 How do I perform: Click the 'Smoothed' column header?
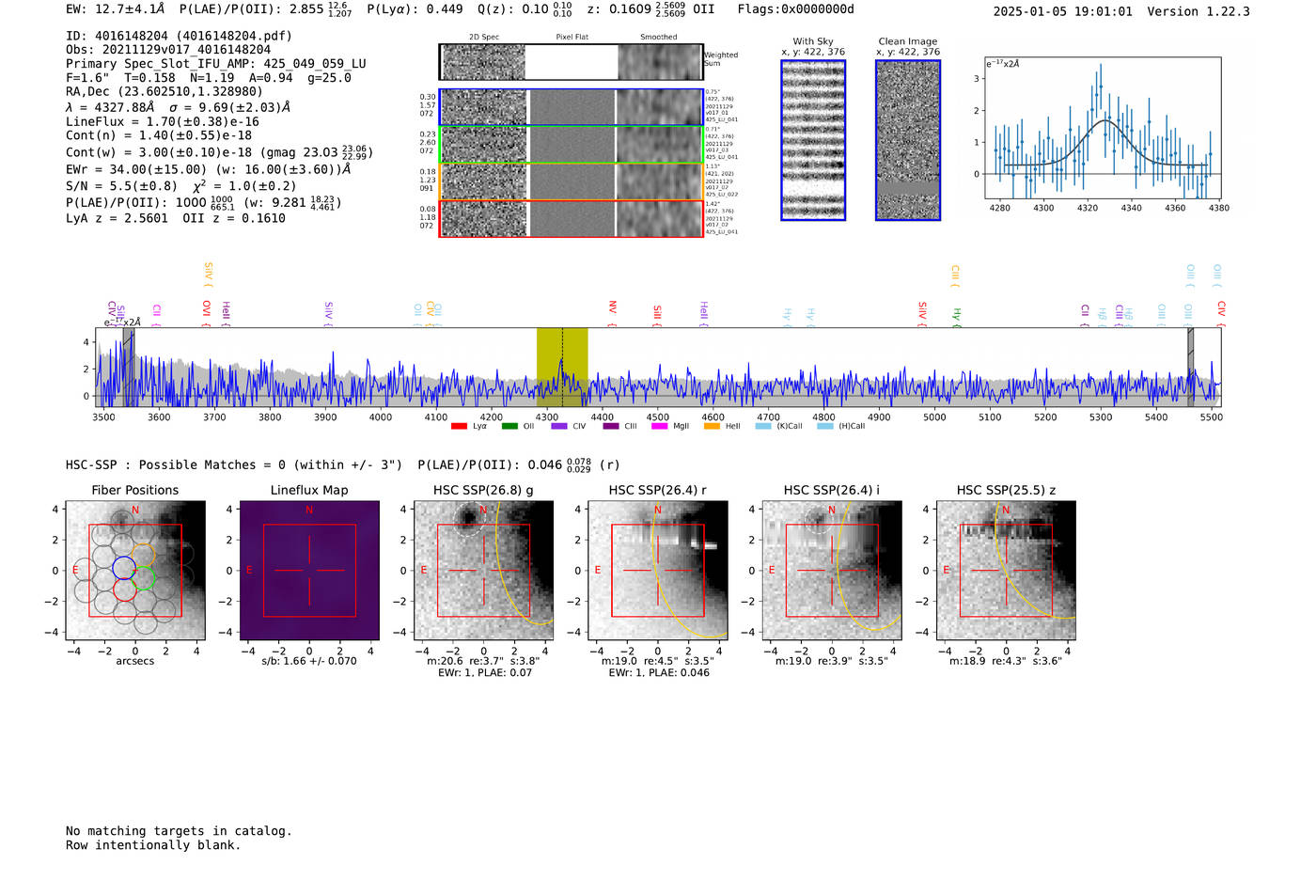pos(659,38)
